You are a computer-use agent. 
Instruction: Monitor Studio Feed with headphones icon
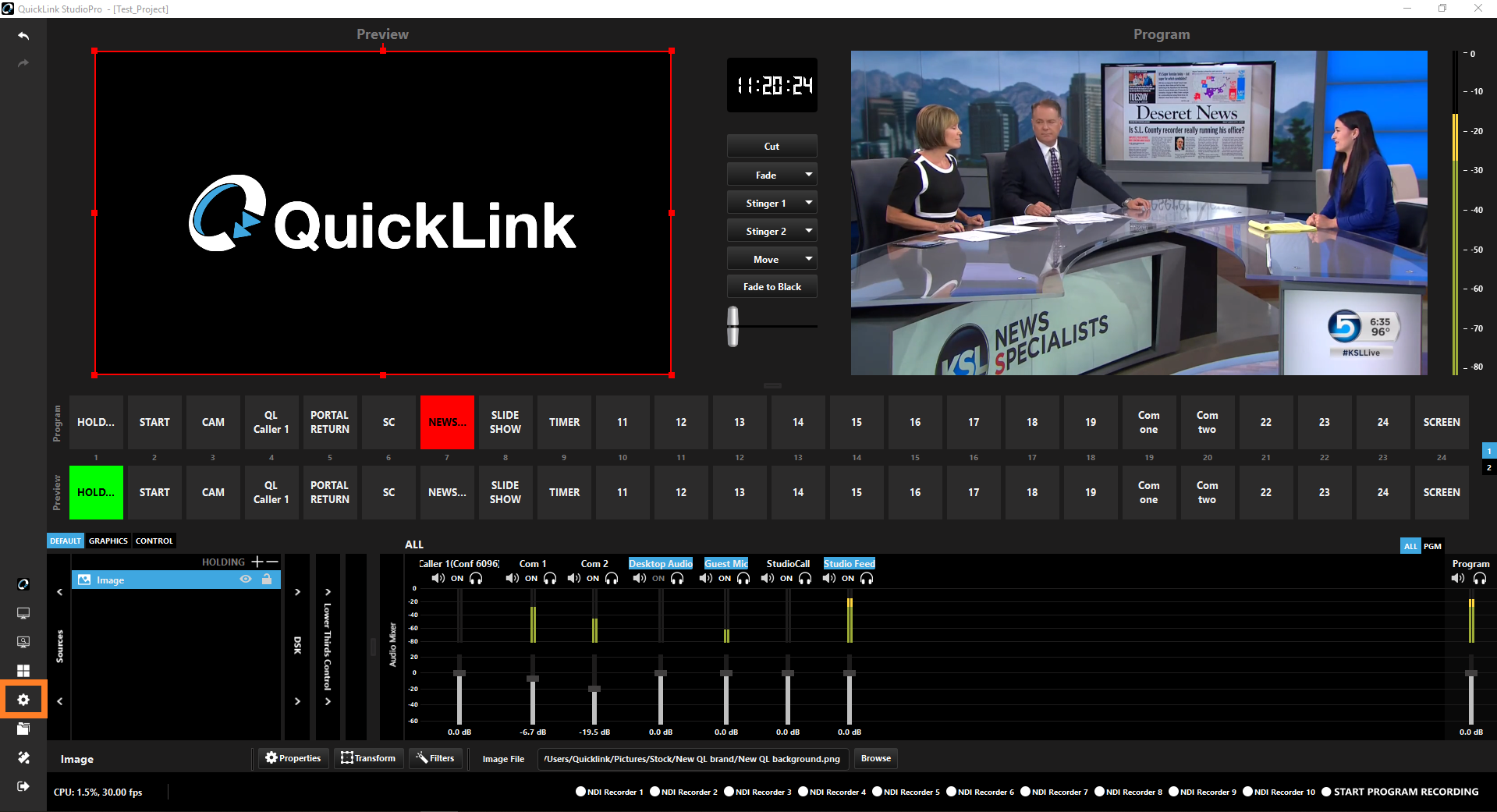(x=867, y=578)
